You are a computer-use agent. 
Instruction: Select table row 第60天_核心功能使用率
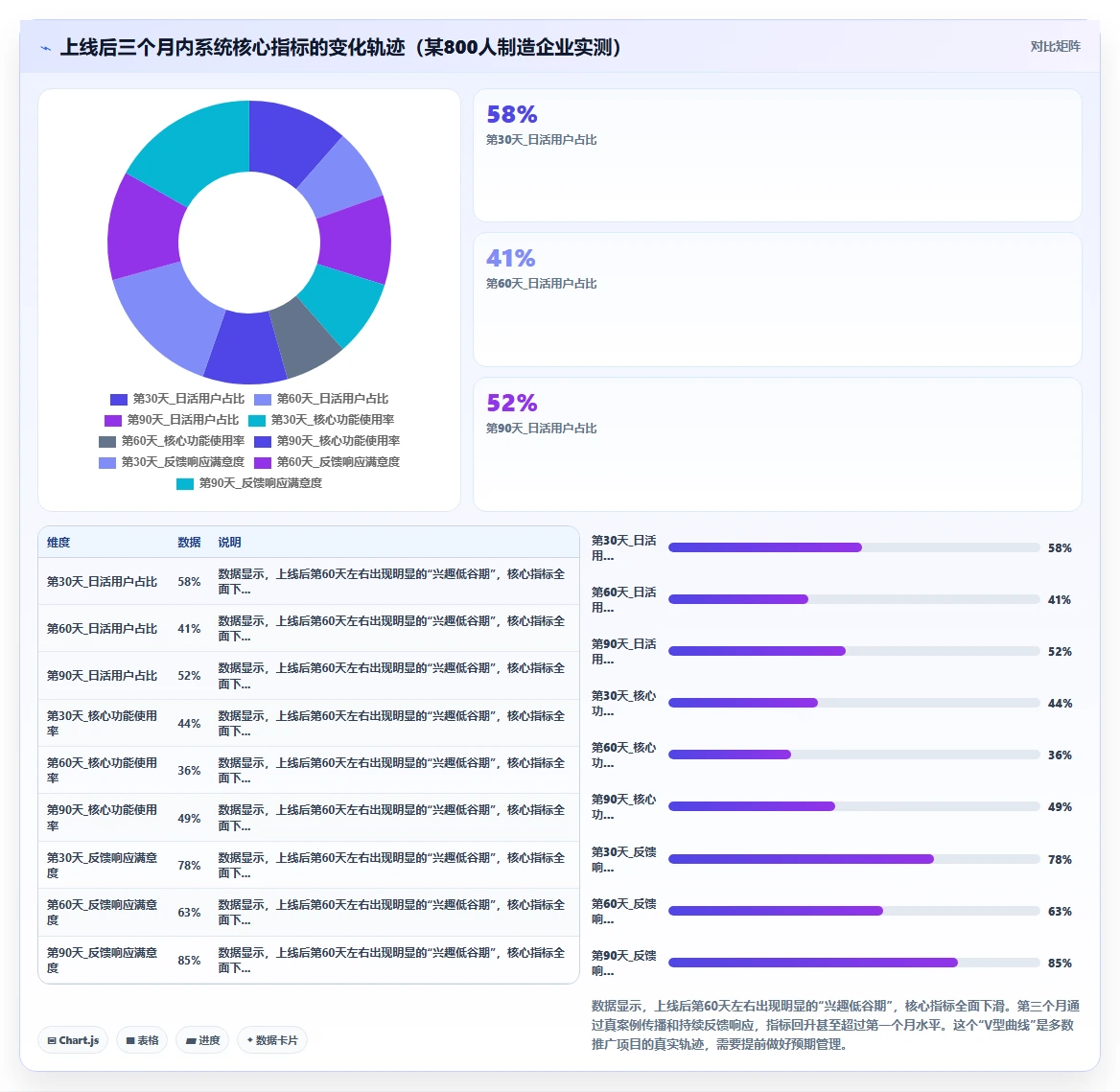pos(309,770)
